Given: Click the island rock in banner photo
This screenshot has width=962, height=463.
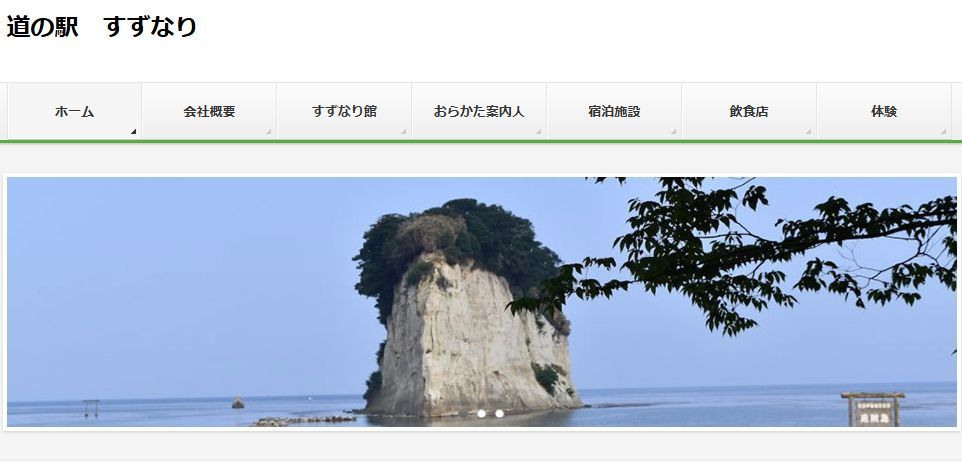Looking at the screenshot, I should tap(468, 307).
